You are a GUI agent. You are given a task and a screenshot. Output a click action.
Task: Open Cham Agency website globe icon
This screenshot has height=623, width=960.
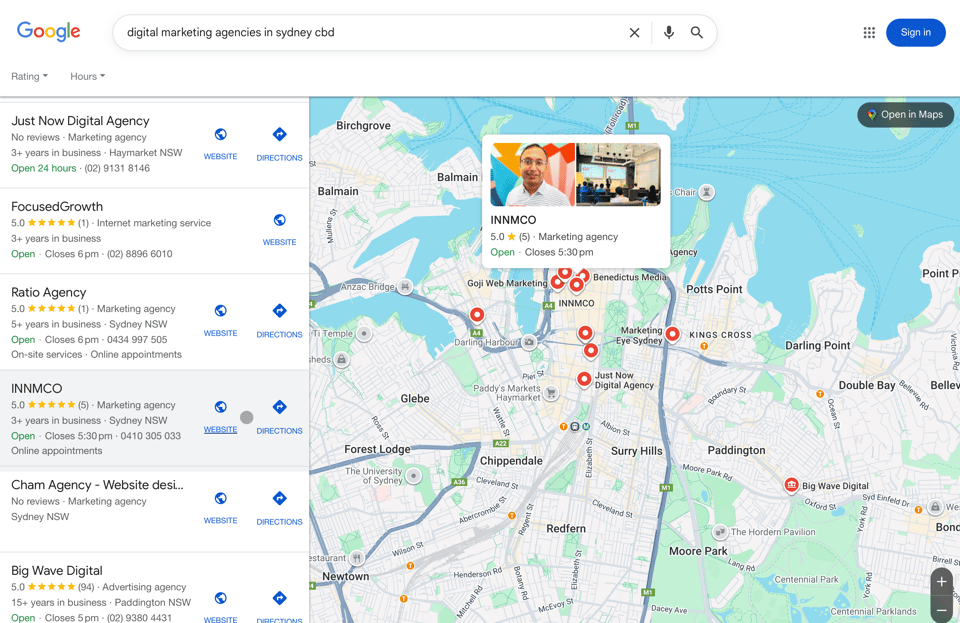[220, 498]
